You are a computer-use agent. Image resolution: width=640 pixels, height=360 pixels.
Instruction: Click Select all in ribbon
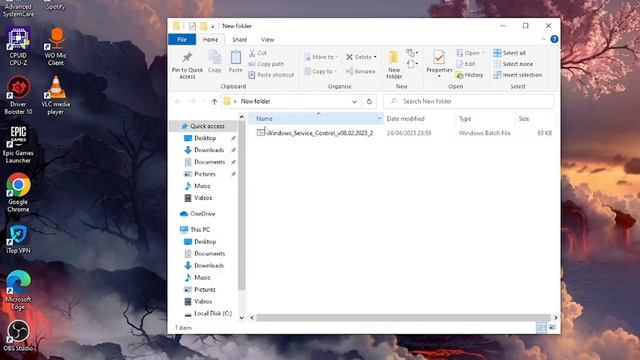pyautogui.click(x=509, y=53)
